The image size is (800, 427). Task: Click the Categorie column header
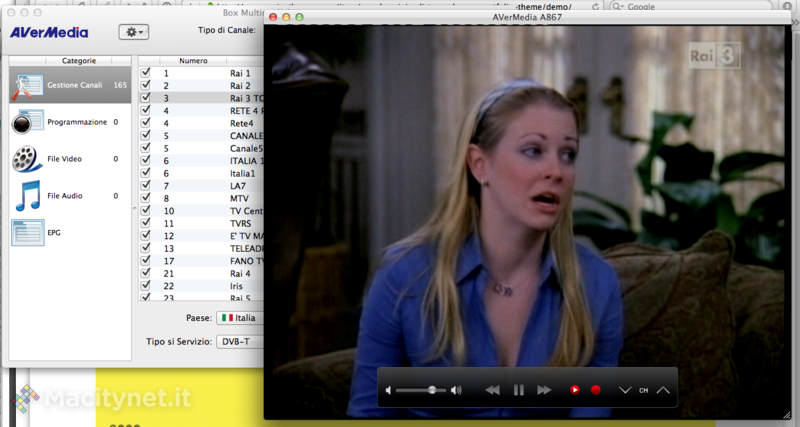pos(79,61)
